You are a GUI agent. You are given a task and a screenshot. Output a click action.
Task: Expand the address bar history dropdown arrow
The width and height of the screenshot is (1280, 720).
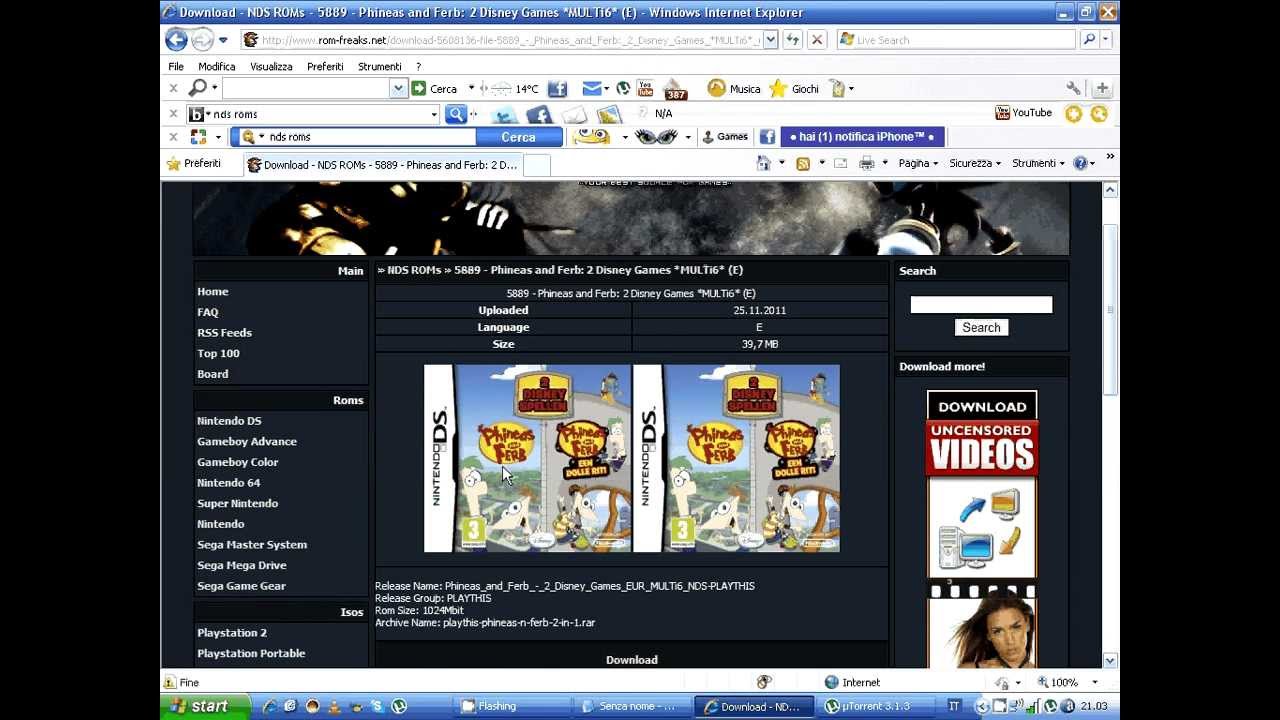pyautogui.click(x=771, y=40)
